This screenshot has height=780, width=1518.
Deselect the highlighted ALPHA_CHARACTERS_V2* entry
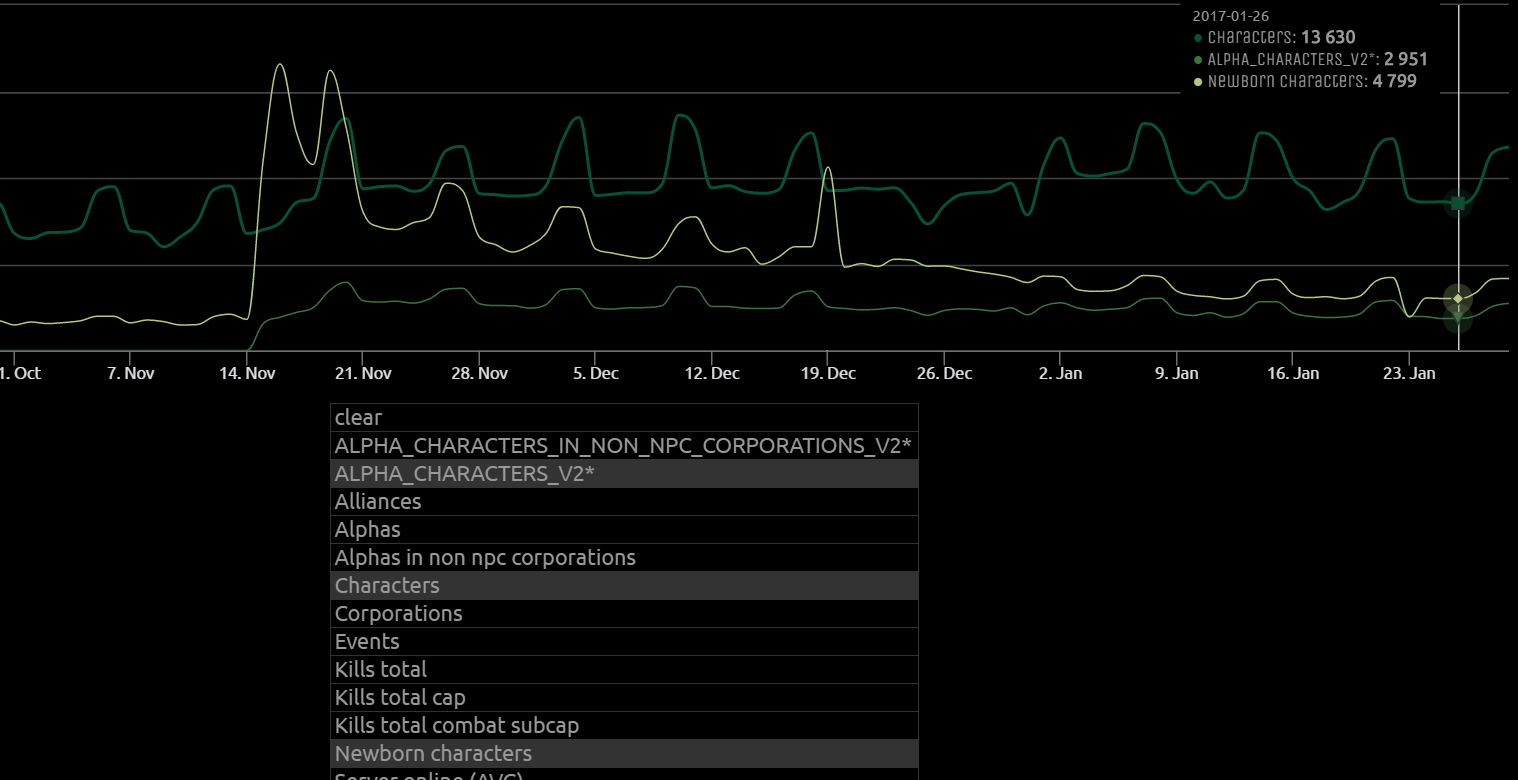coord(624,473)
